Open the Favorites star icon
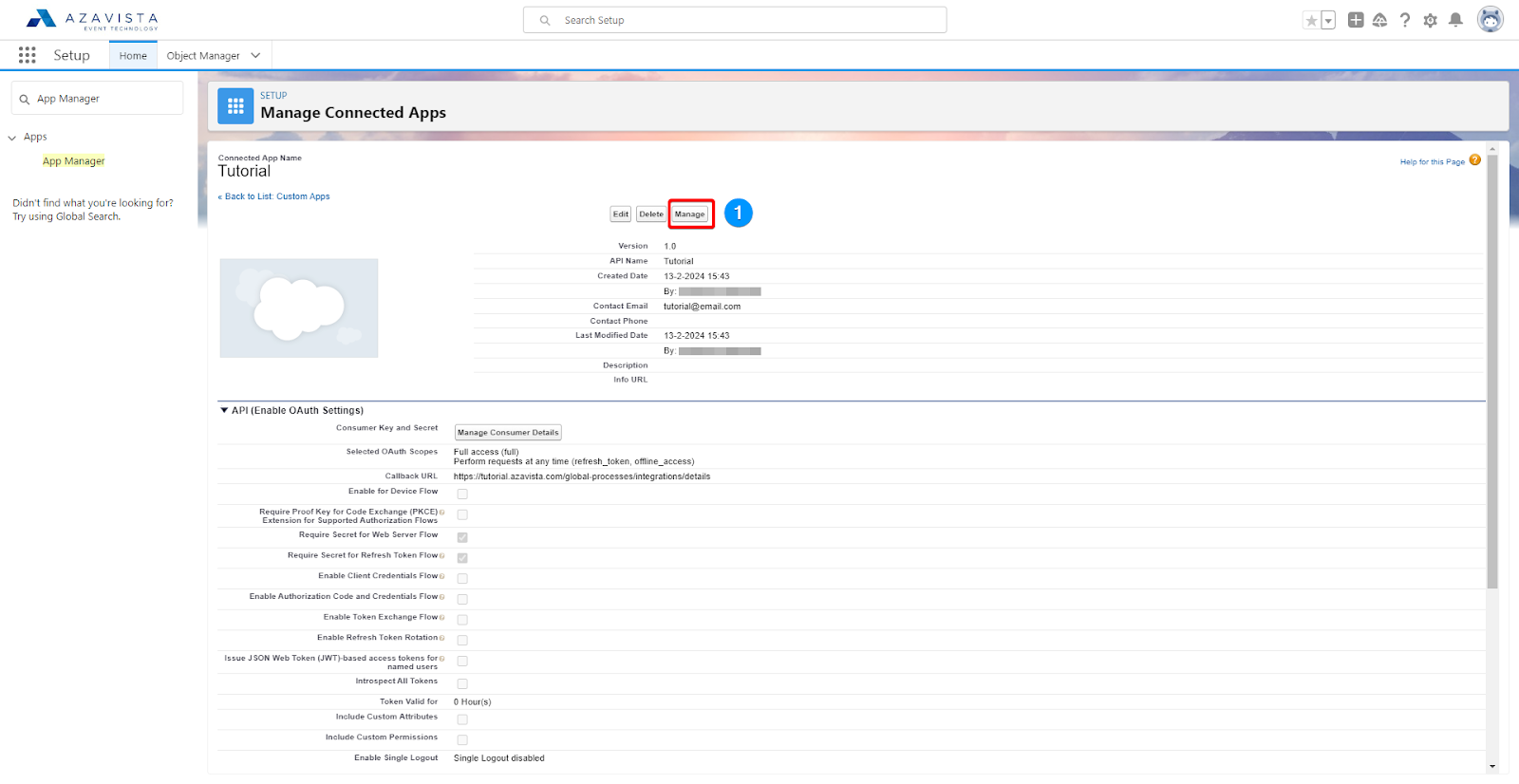 pyautogui.click(x=1312, y=20)
